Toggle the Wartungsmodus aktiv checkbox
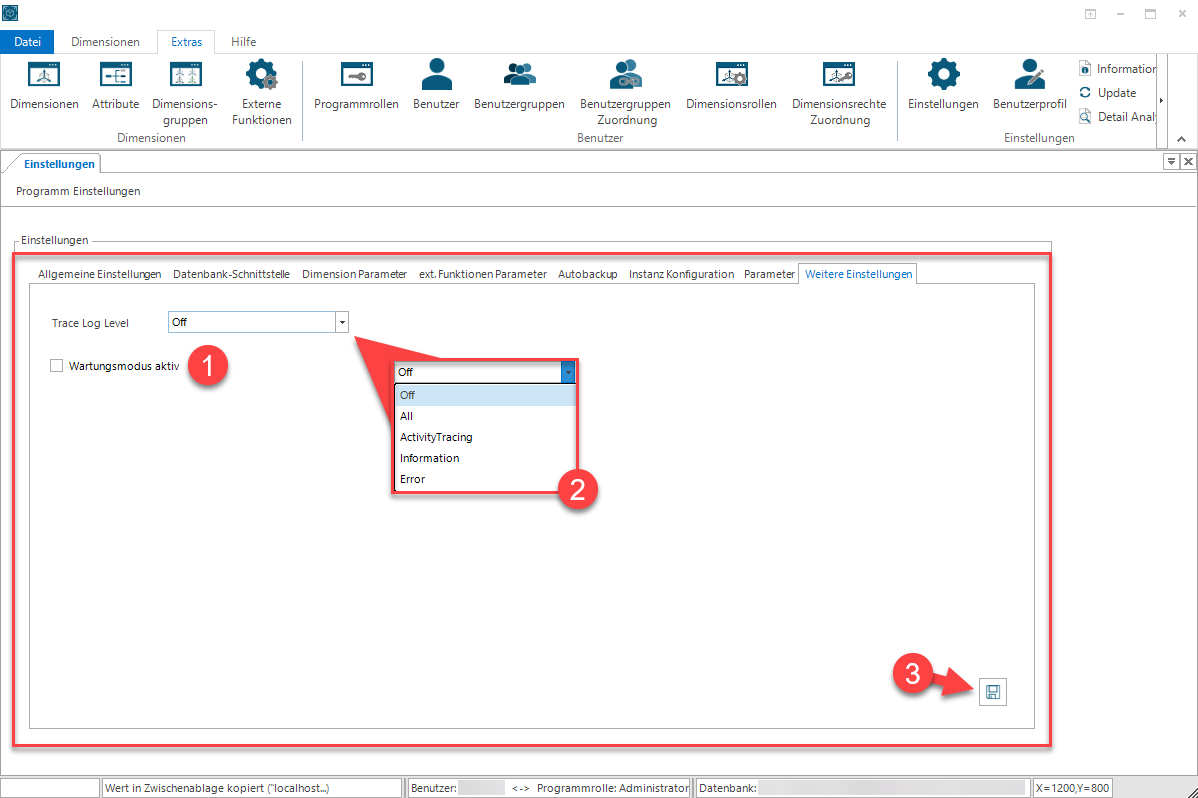Image resolution: width=1198 pixels, height=798 pixels. tap(57, 366)
